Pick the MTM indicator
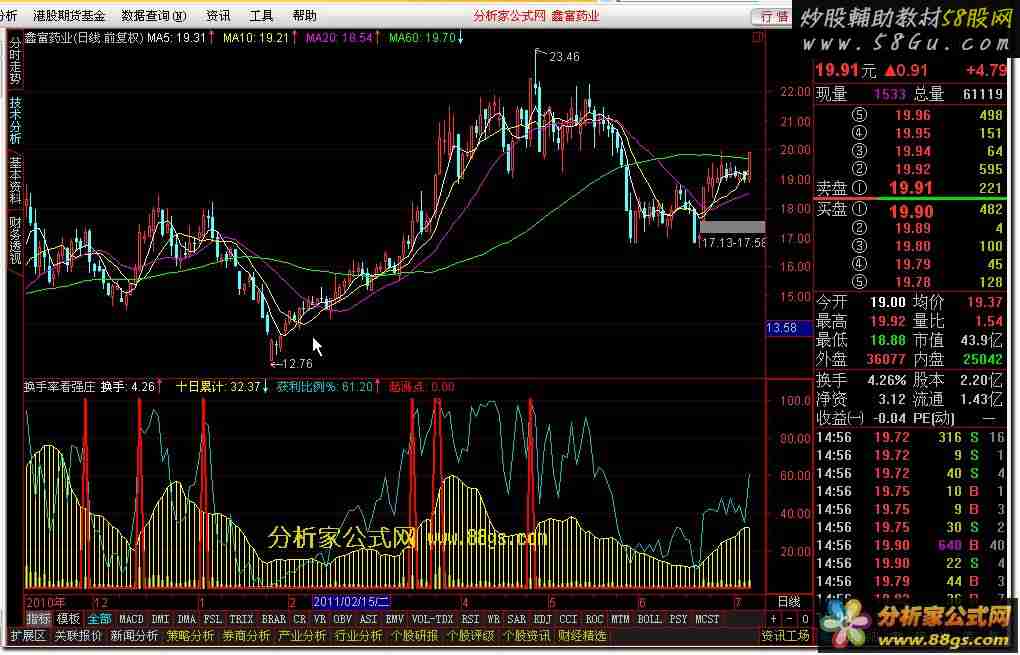This screenshot has width=1020, height=655. [x=621, y=619]
